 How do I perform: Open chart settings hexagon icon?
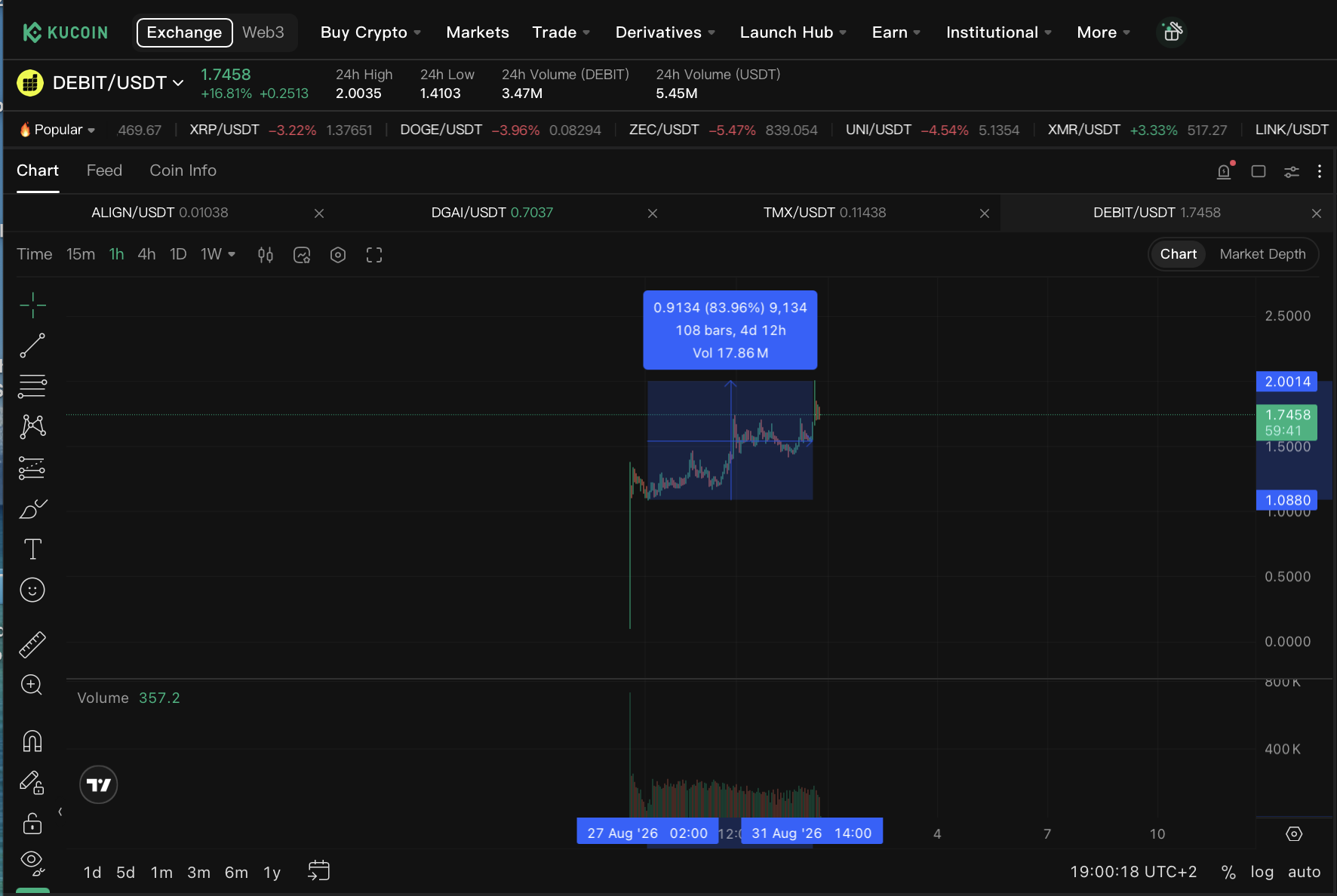coord(338,255)
